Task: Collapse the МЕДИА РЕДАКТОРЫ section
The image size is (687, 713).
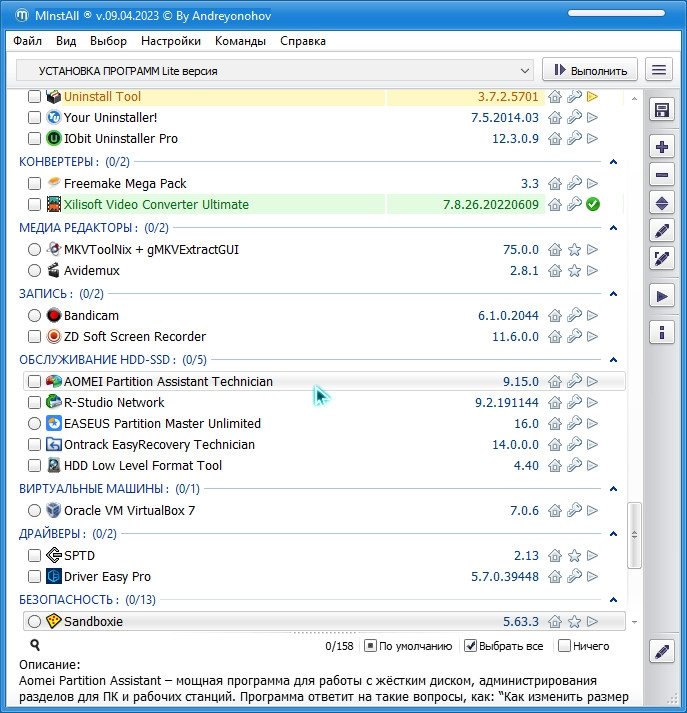Action: [613, 228]
